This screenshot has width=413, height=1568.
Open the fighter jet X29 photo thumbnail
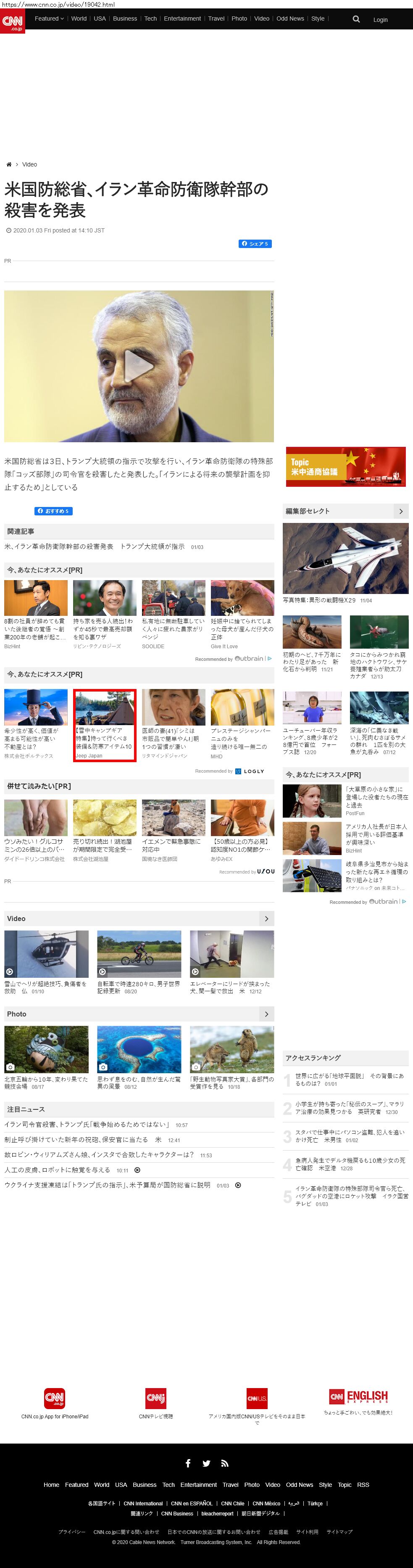(x=345, y=558)
